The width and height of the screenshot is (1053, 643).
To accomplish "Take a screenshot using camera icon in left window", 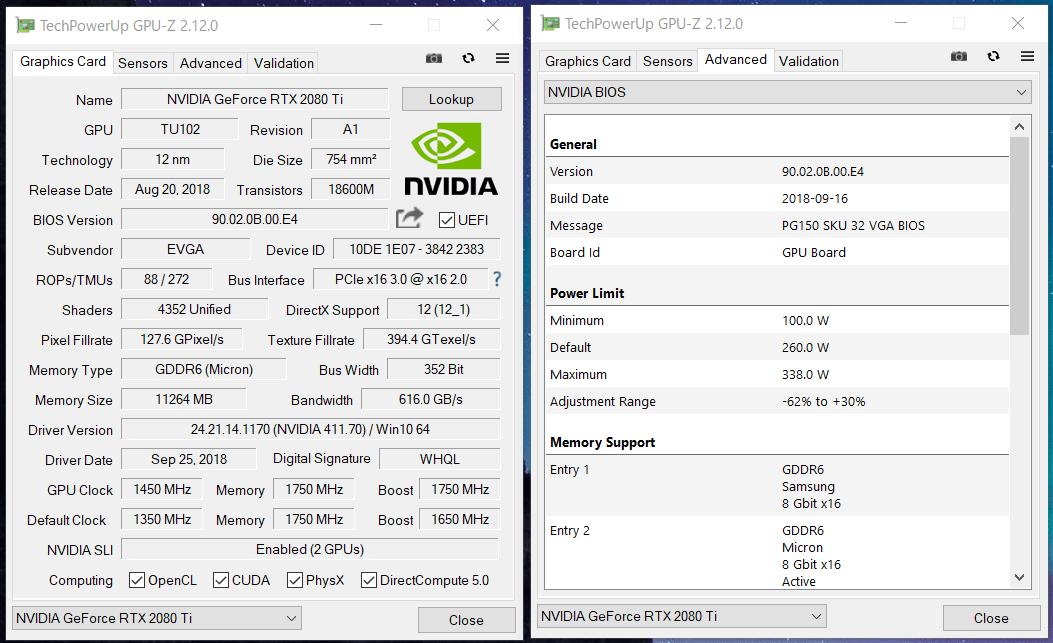I will 434,58.
